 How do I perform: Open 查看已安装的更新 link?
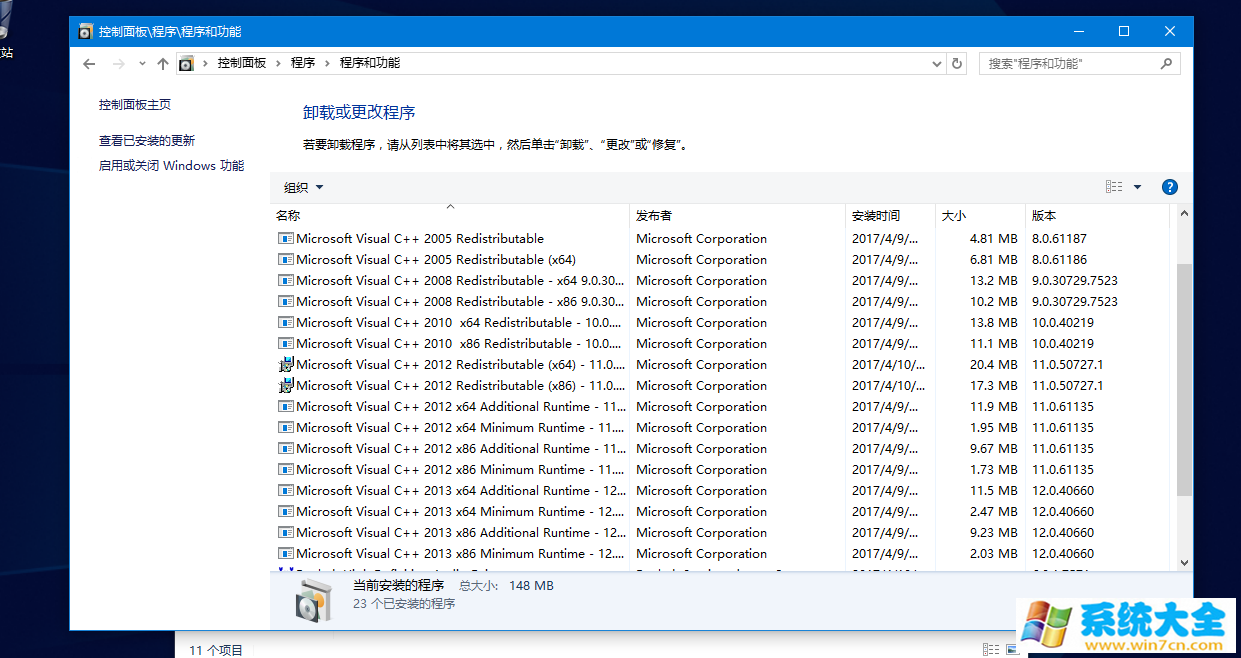(x=147, y=141)
